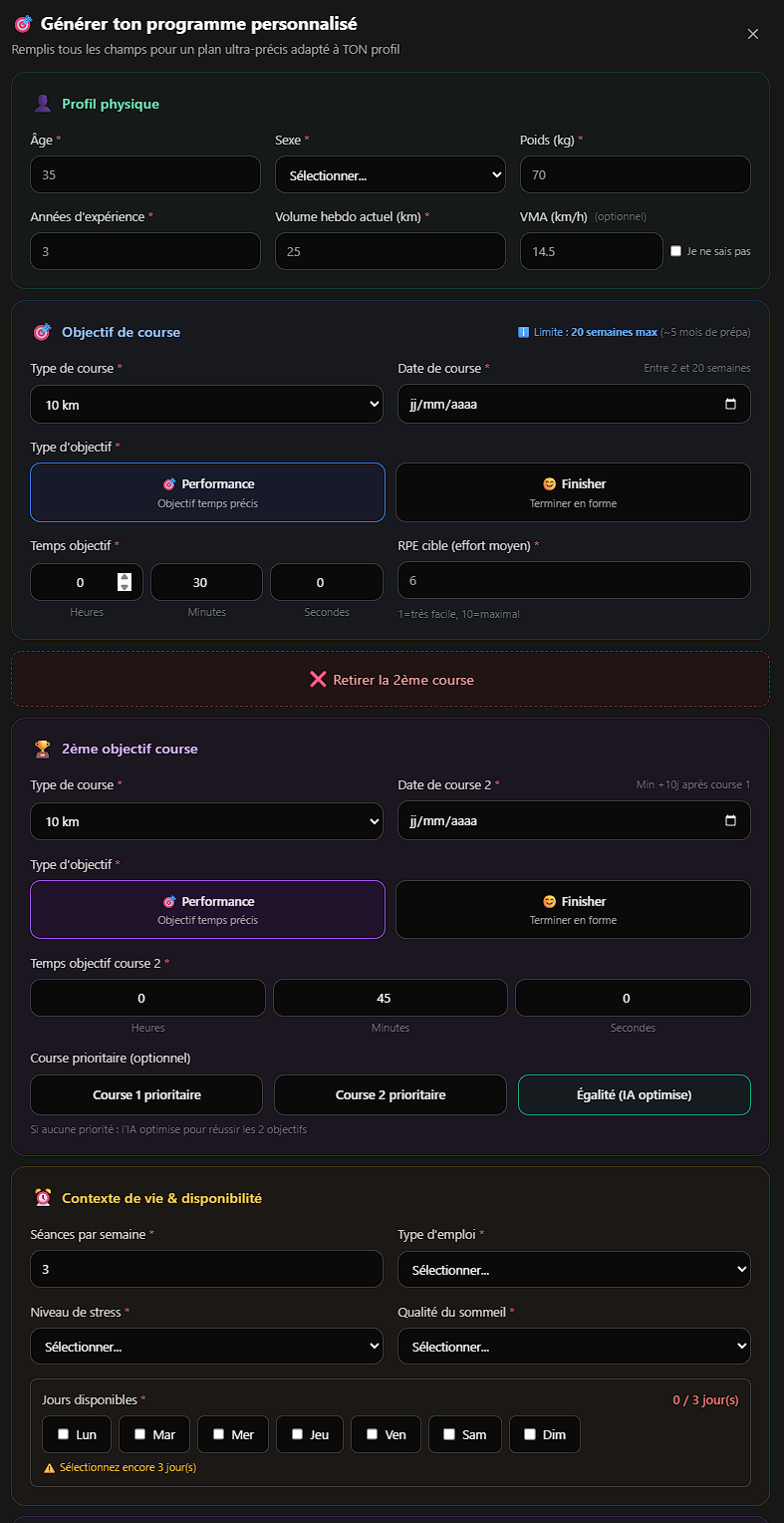The image size is (784, 1523).
Task: Click 'Retirer la 2ème course'
Action: pyautogui.click(x=390, y=679)
